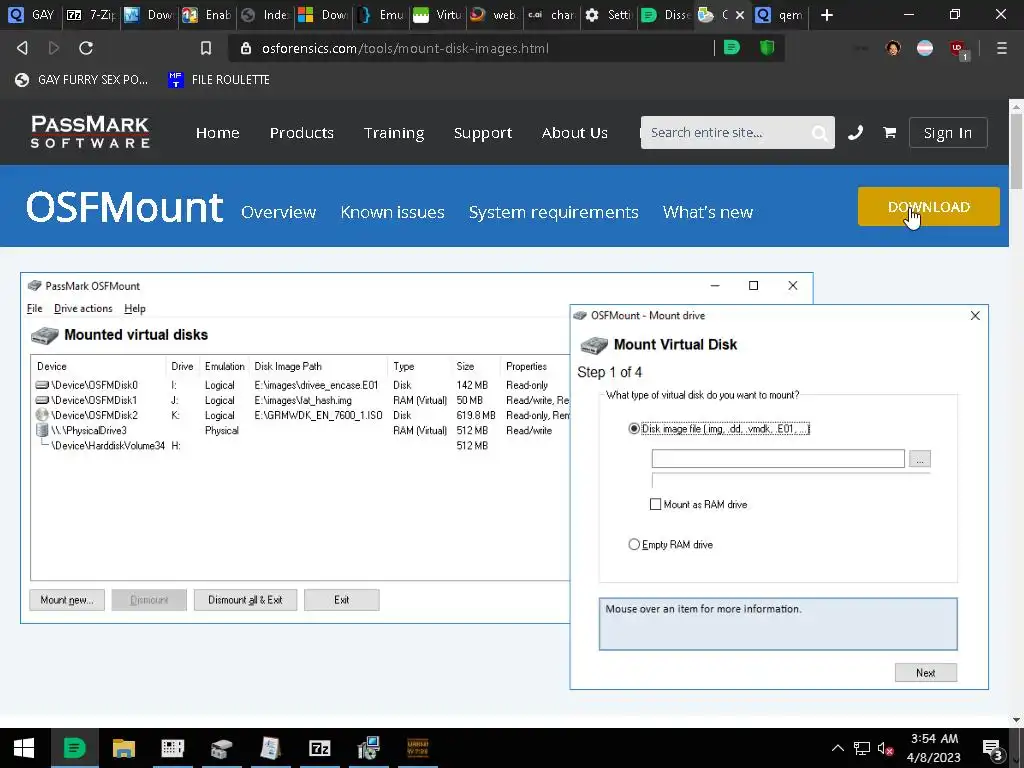Click the green shield icon in address bar

[x=767, y=48]
